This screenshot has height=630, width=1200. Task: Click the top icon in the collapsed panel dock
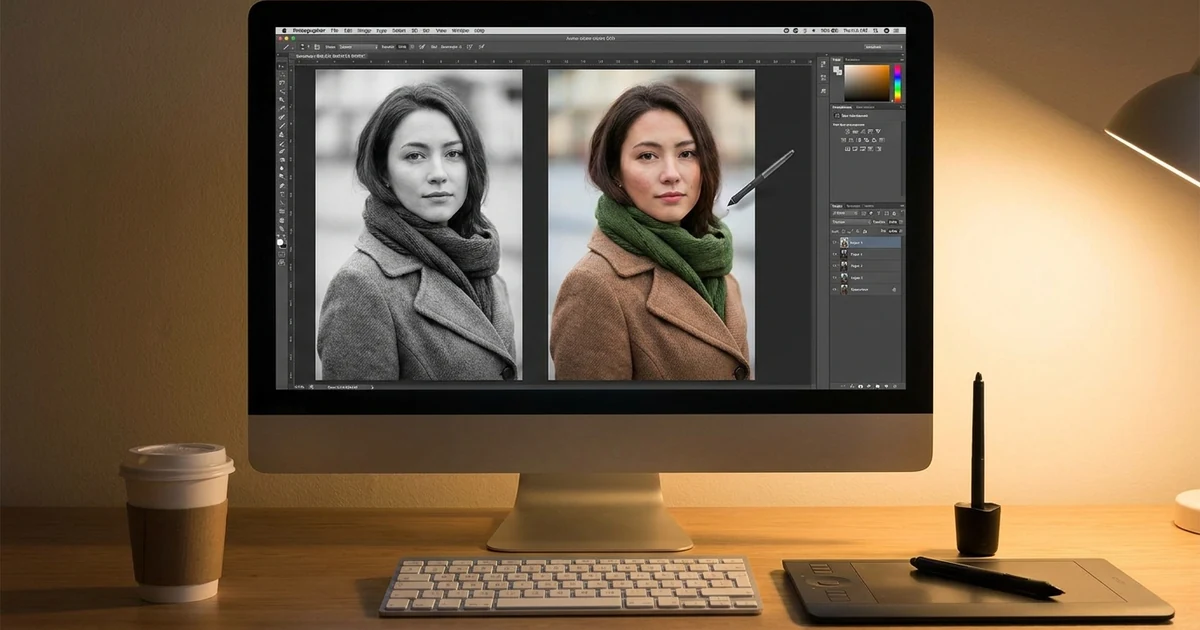pyautogui.click(x=822, y=63)
